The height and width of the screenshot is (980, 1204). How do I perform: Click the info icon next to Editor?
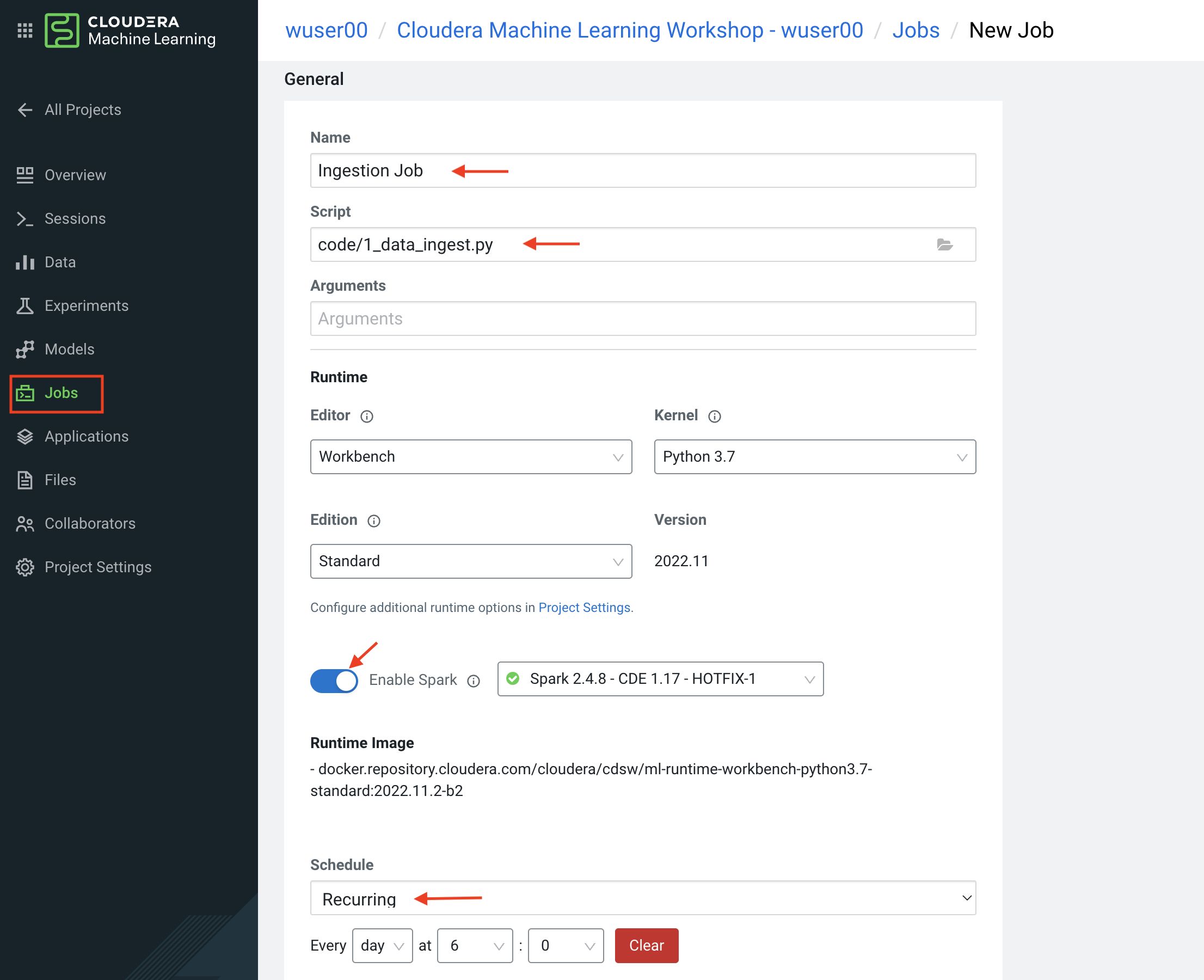tap(367, 416)
